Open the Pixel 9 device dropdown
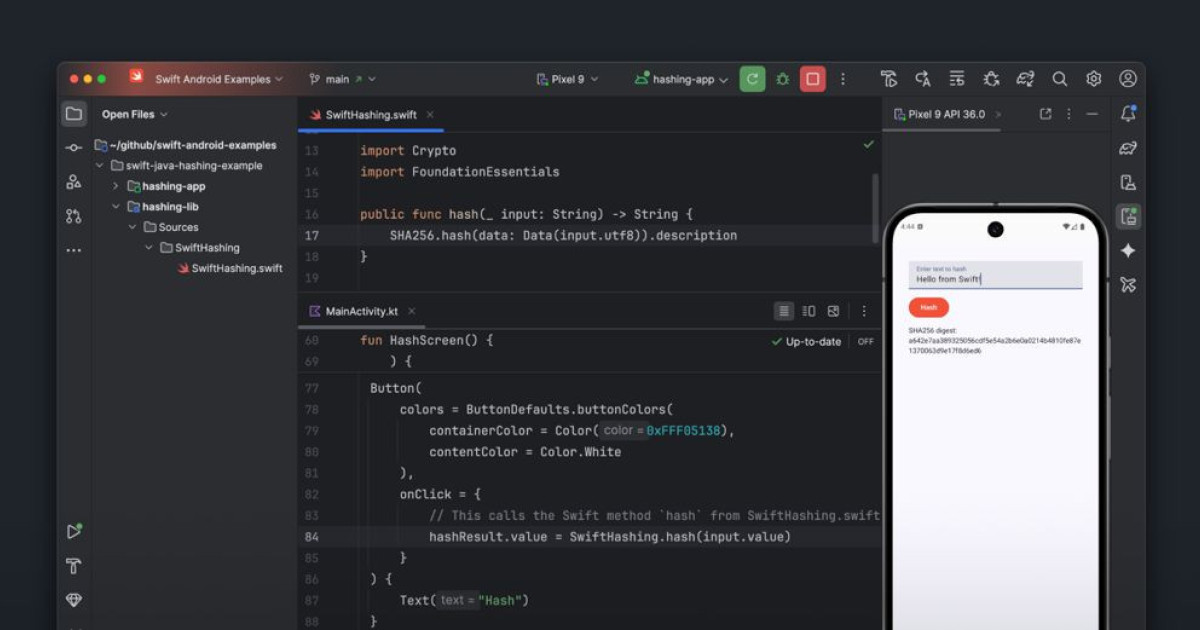1200x630 pixels. [x=566, y=79]
